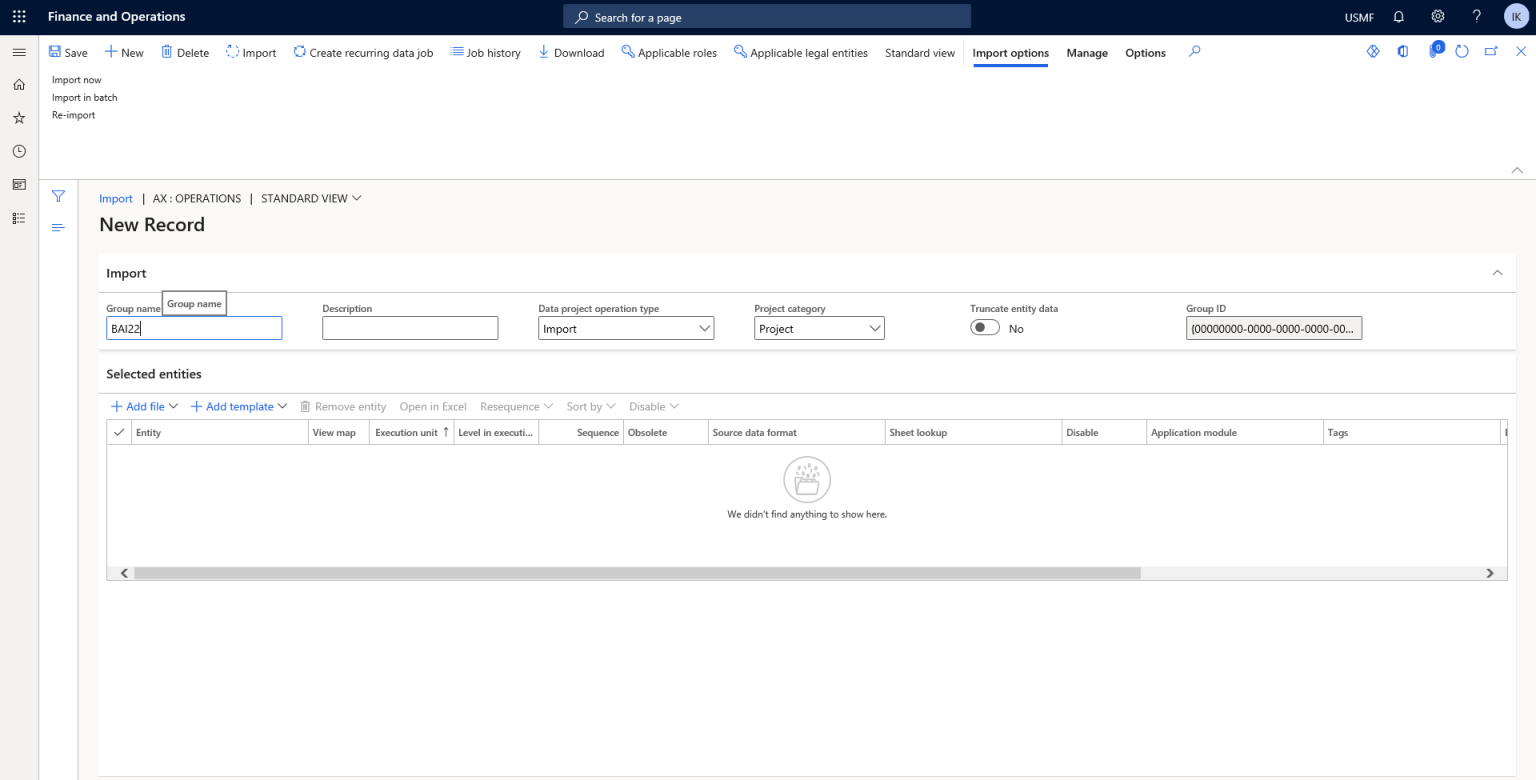This screenshot has height=780, width=1536.
Task: Open the Import breadcrumb link
Action: click(115, 197)
